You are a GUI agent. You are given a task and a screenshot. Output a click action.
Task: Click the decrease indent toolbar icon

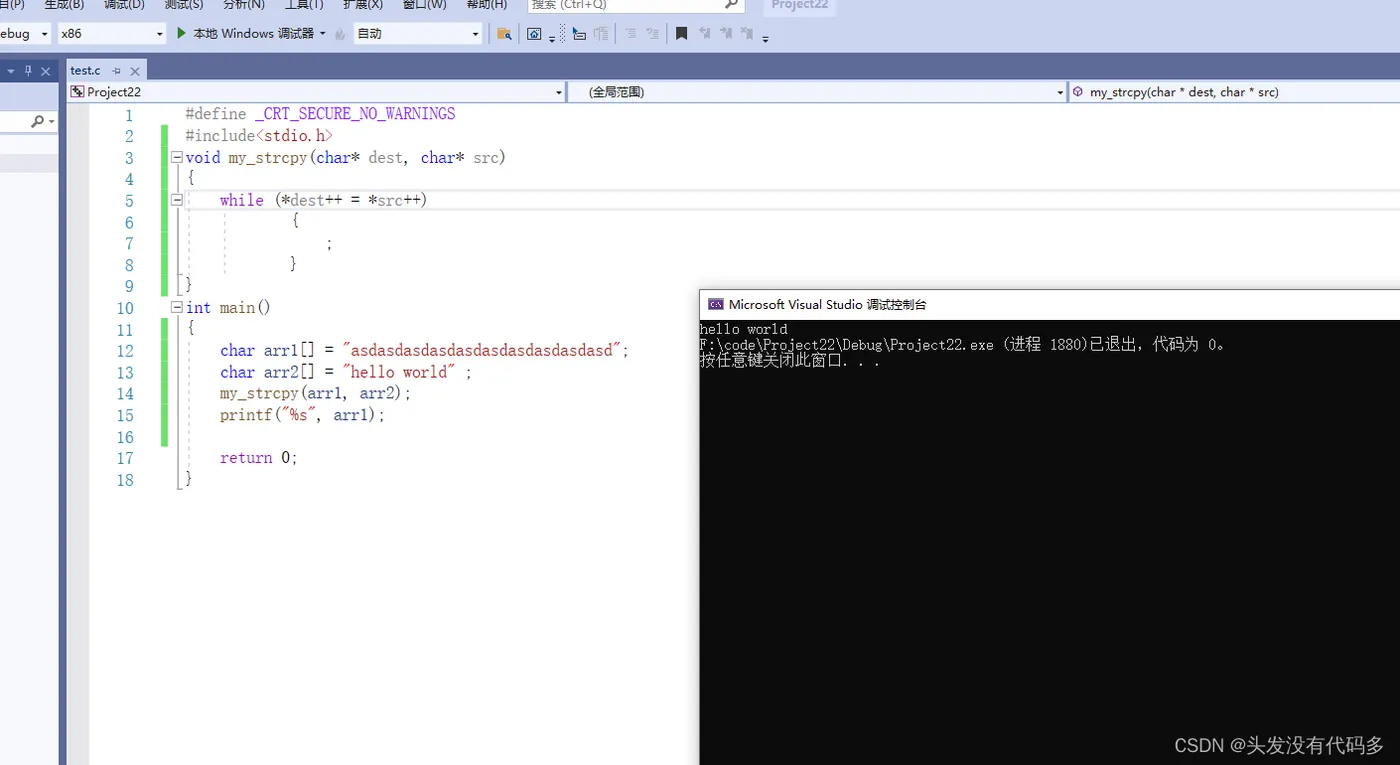(631, 34)
